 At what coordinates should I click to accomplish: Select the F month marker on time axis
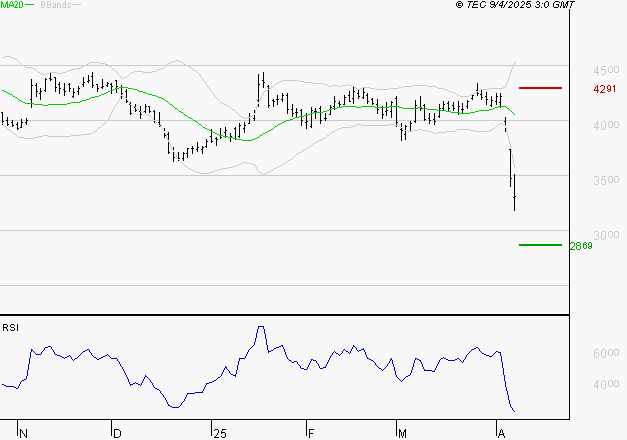(x=311, y=434)
